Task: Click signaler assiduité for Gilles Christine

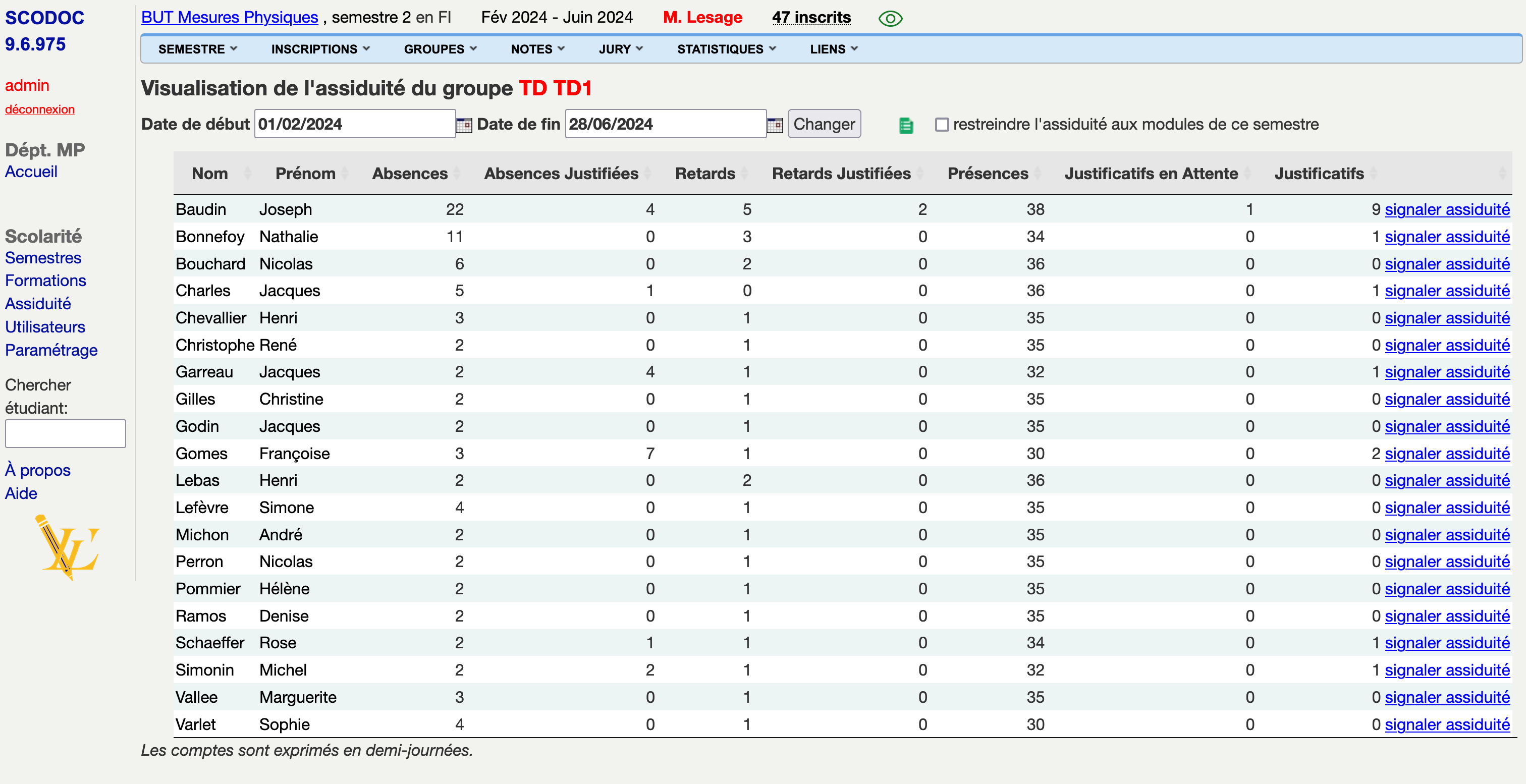Action: point(1447,399)
